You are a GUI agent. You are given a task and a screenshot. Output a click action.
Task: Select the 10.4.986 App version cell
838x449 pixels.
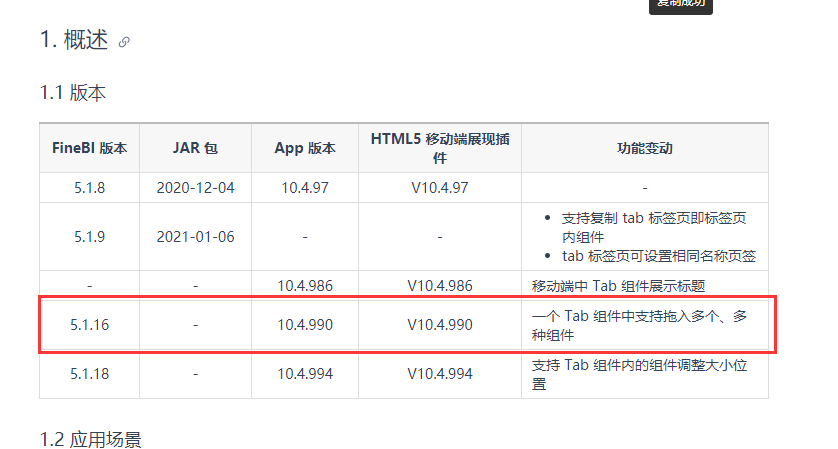pos(305,286)
